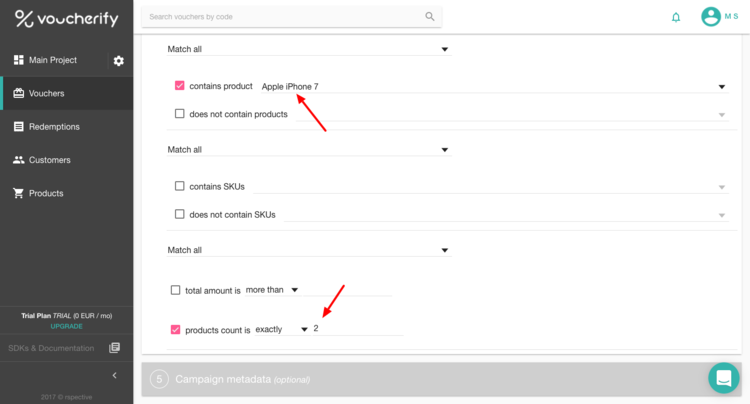Focus the Search vouchers by code field

point(282,17)
